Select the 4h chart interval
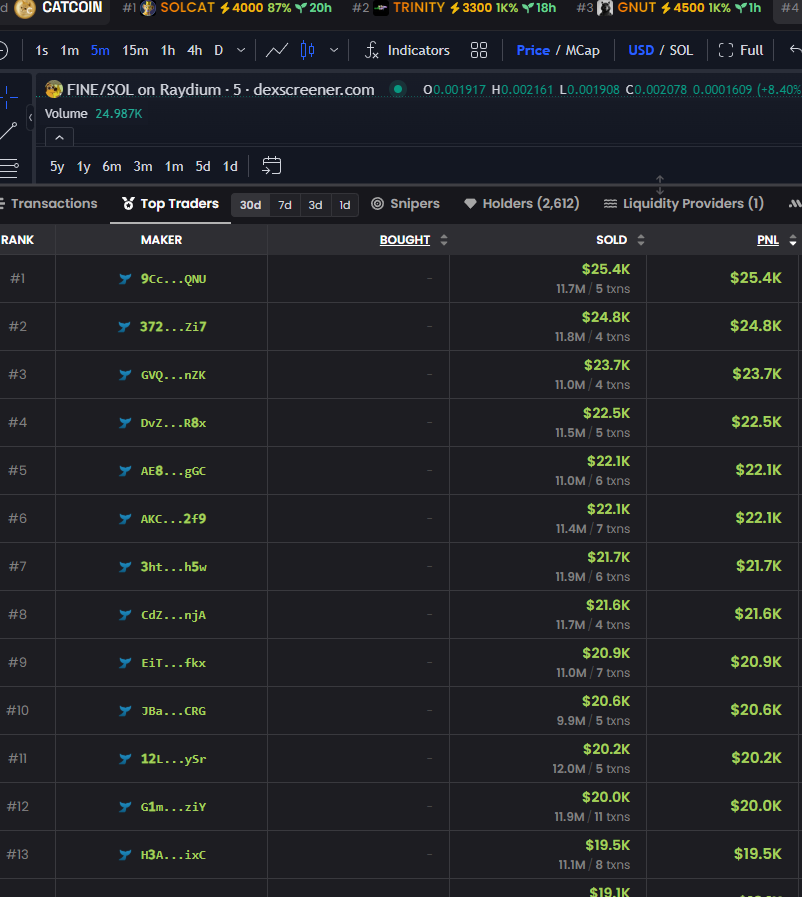The width and height of the screenshot is (802, 897). point(194,50)
